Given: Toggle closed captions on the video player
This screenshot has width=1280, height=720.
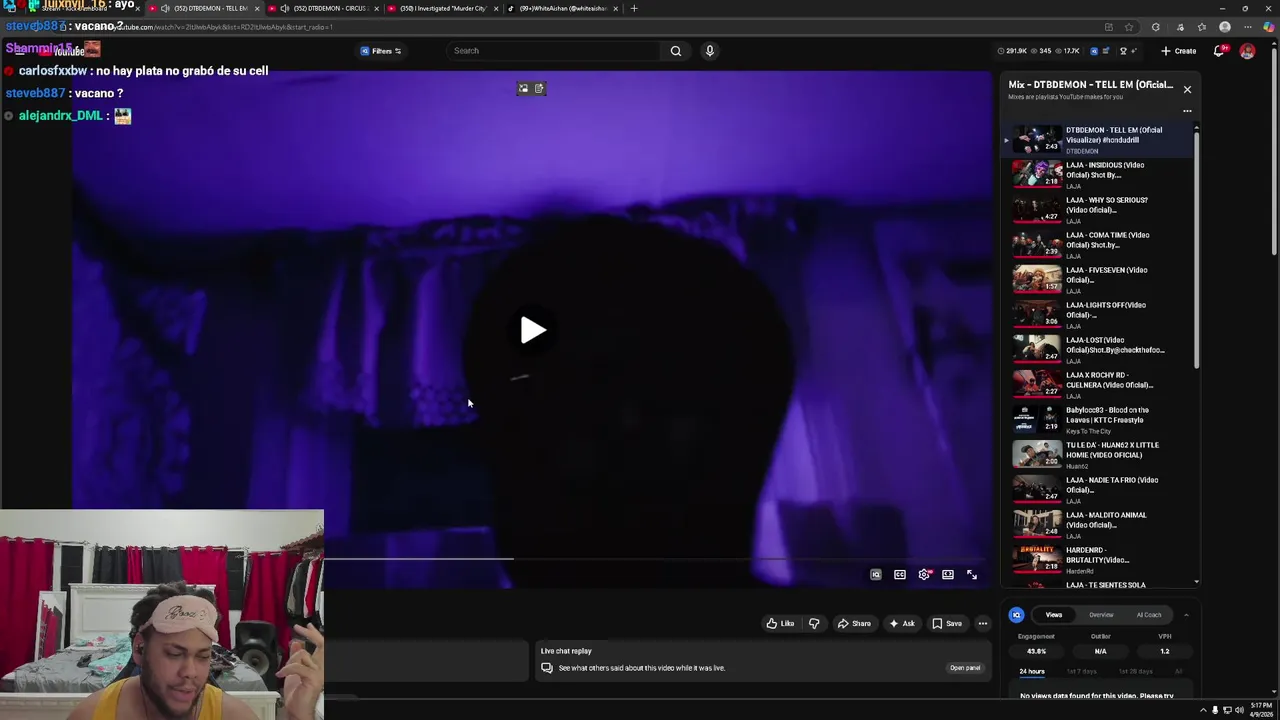Looking at the screenshot, I should 900,575.
